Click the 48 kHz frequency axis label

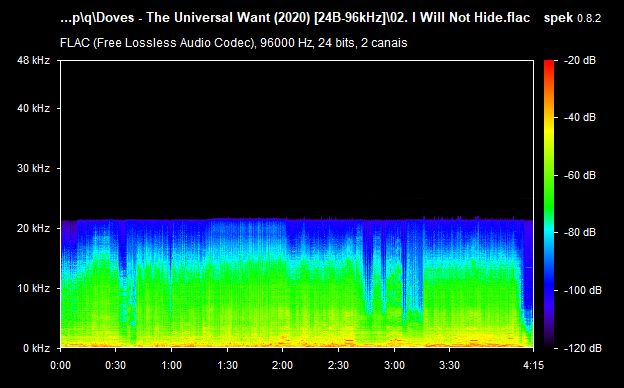(x=33, y=60)
